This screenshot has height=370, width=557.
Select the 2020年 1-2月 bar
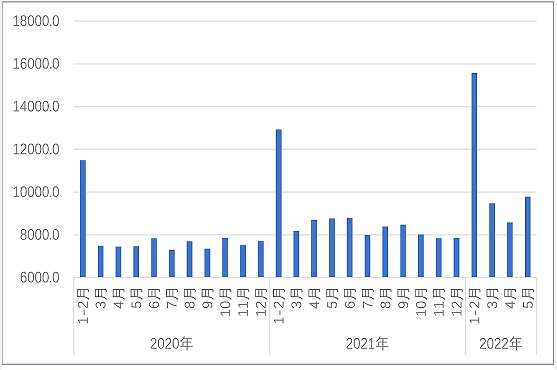(x=83, y=218)
